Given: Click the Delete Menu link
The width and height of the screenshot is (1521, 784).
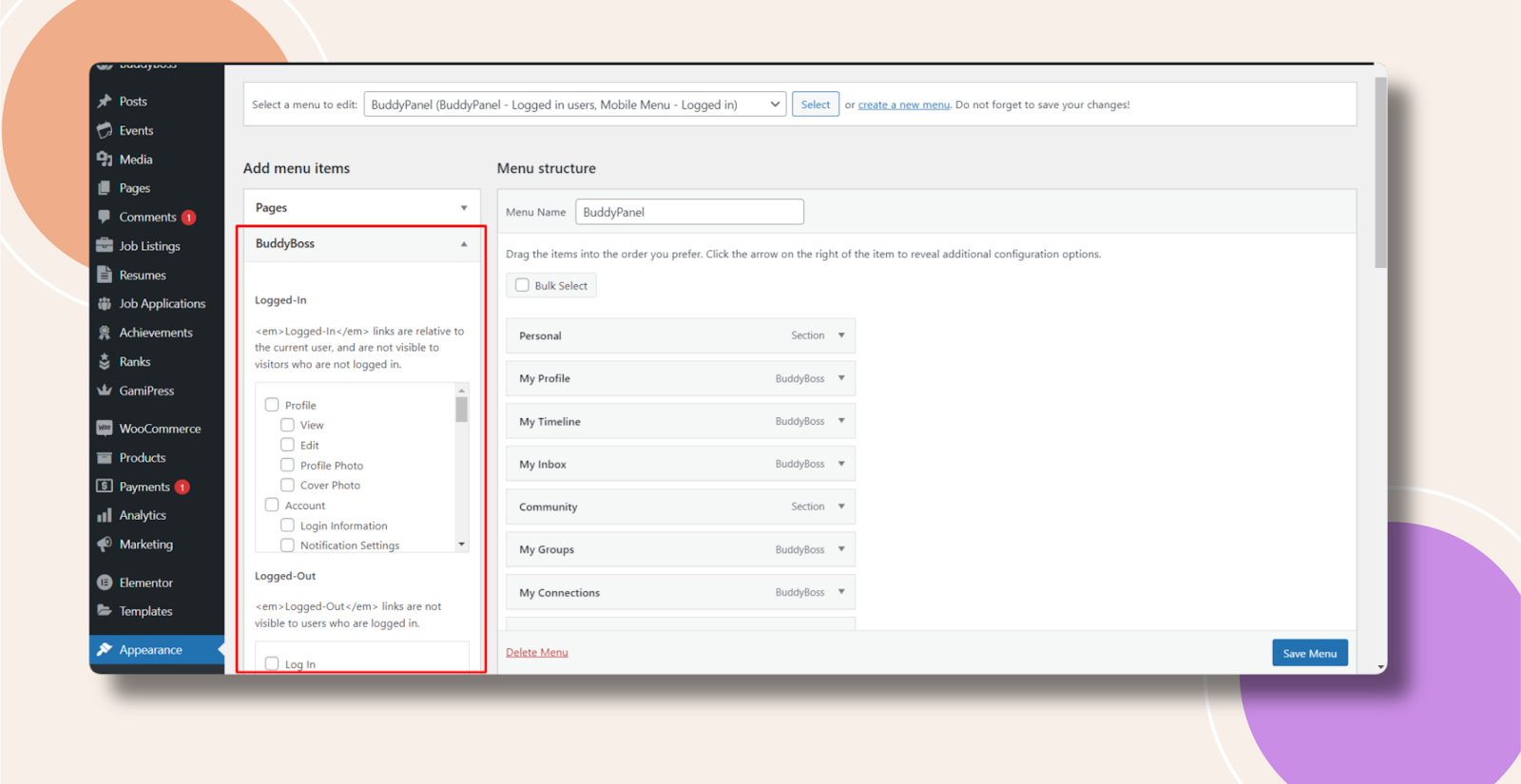Looking at the screenshot, I should [537, 653].
